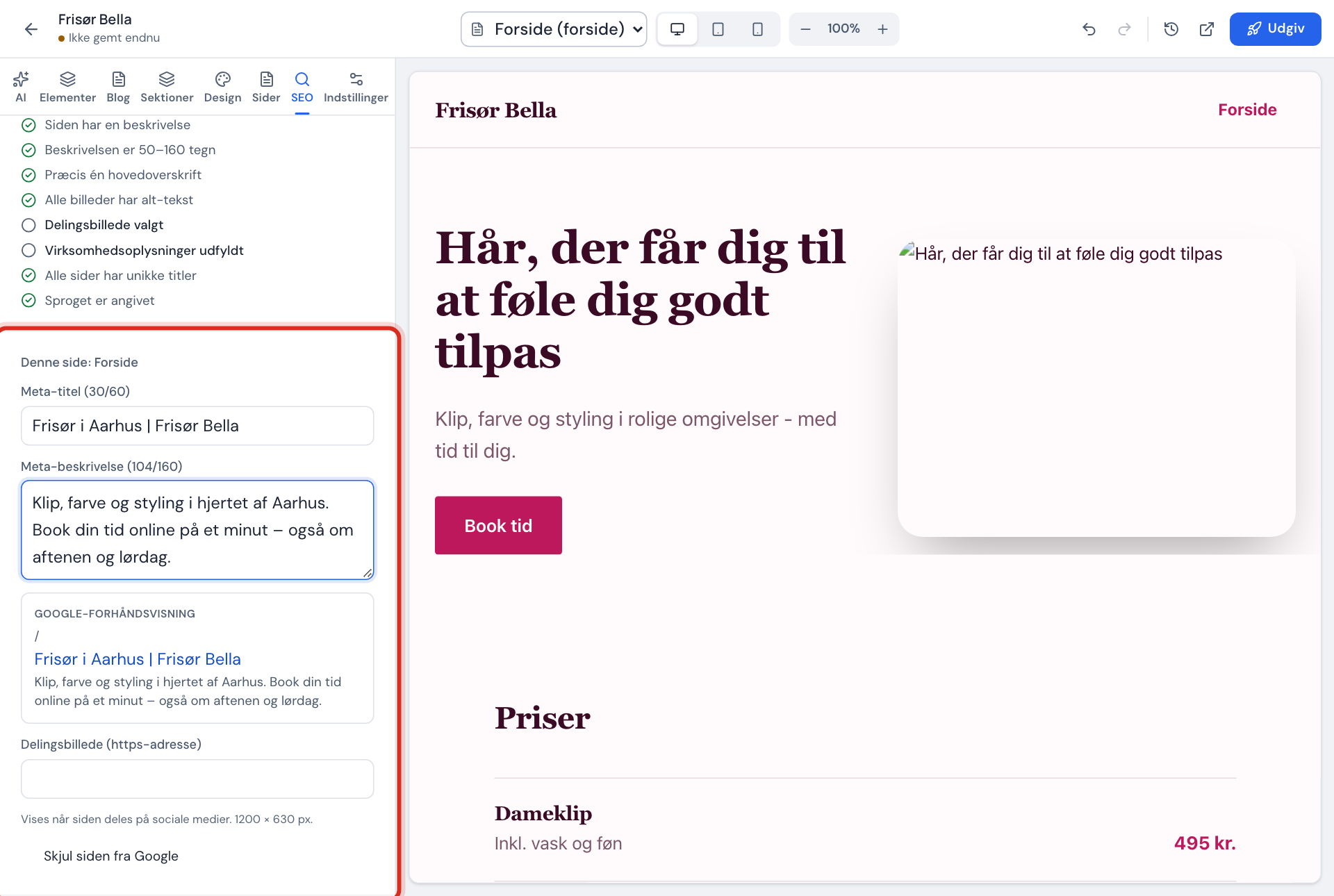Redo the last change
Image resolution: width=1334 pixels, height=896 pixels.
1124,29
